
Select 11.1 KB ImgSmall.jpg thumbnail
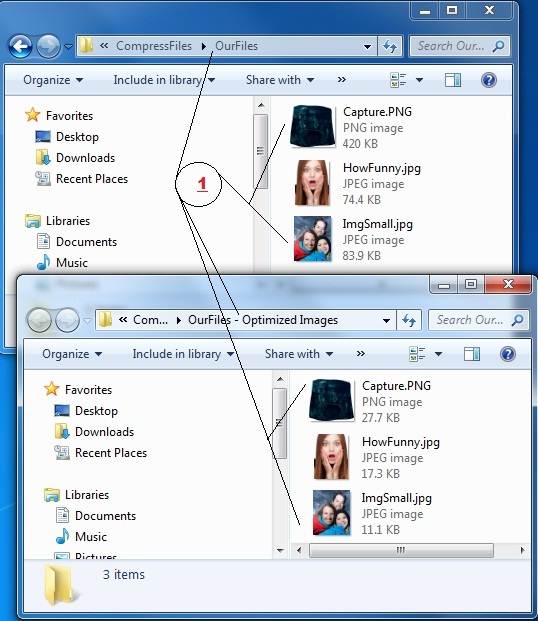331,513
